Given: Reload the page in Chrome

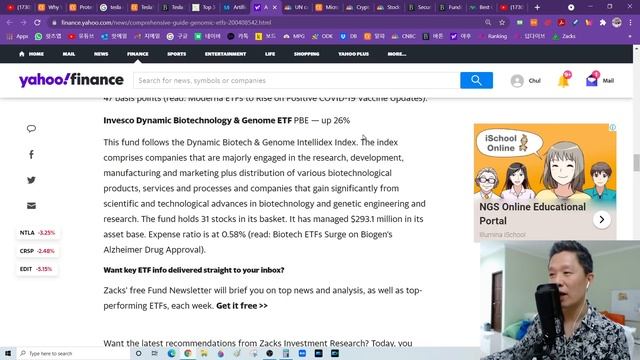Looking at the screenshot, I should tap(37, 22).
